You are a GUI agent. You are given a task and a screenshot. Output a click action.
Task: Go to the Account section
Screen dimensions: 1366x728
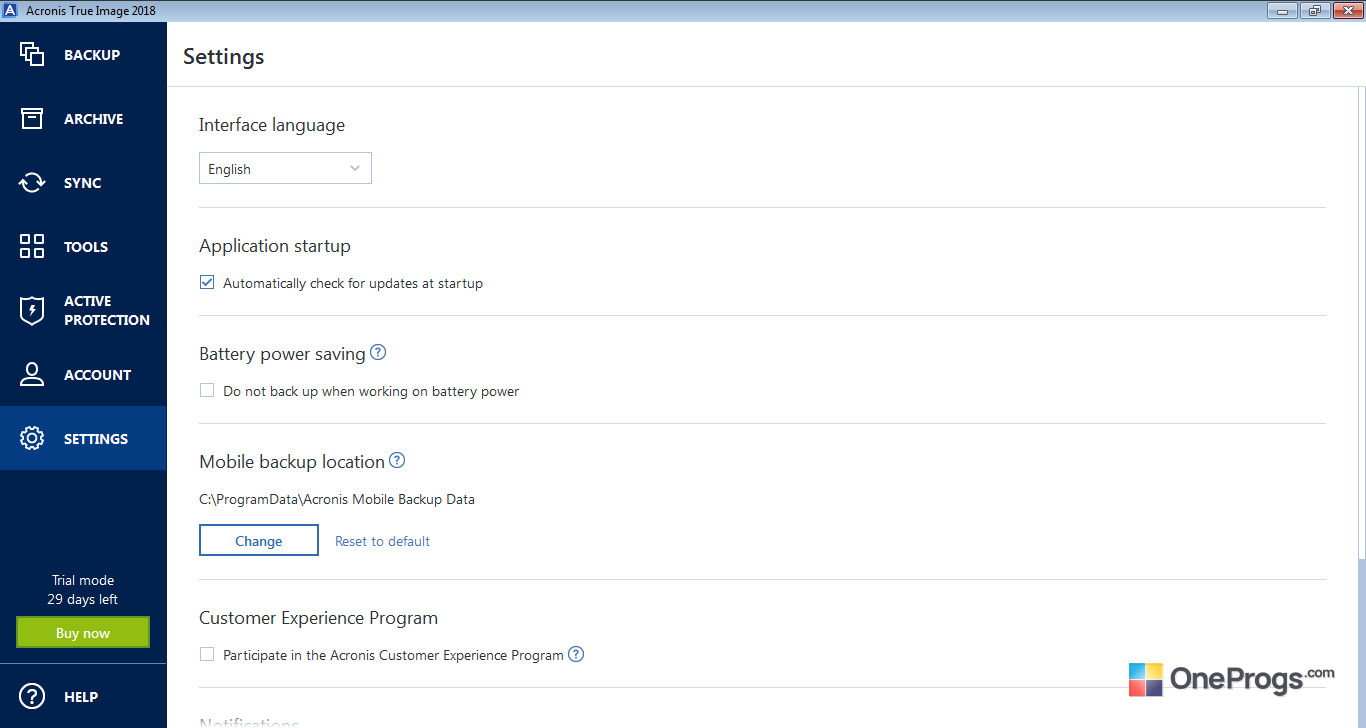[83, 375]
